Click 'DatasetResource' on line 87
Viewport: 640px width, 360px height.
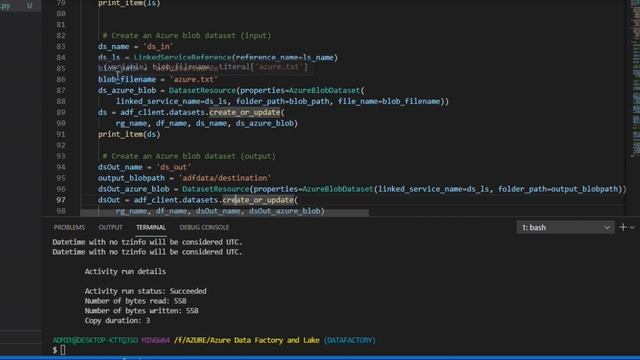202,90
